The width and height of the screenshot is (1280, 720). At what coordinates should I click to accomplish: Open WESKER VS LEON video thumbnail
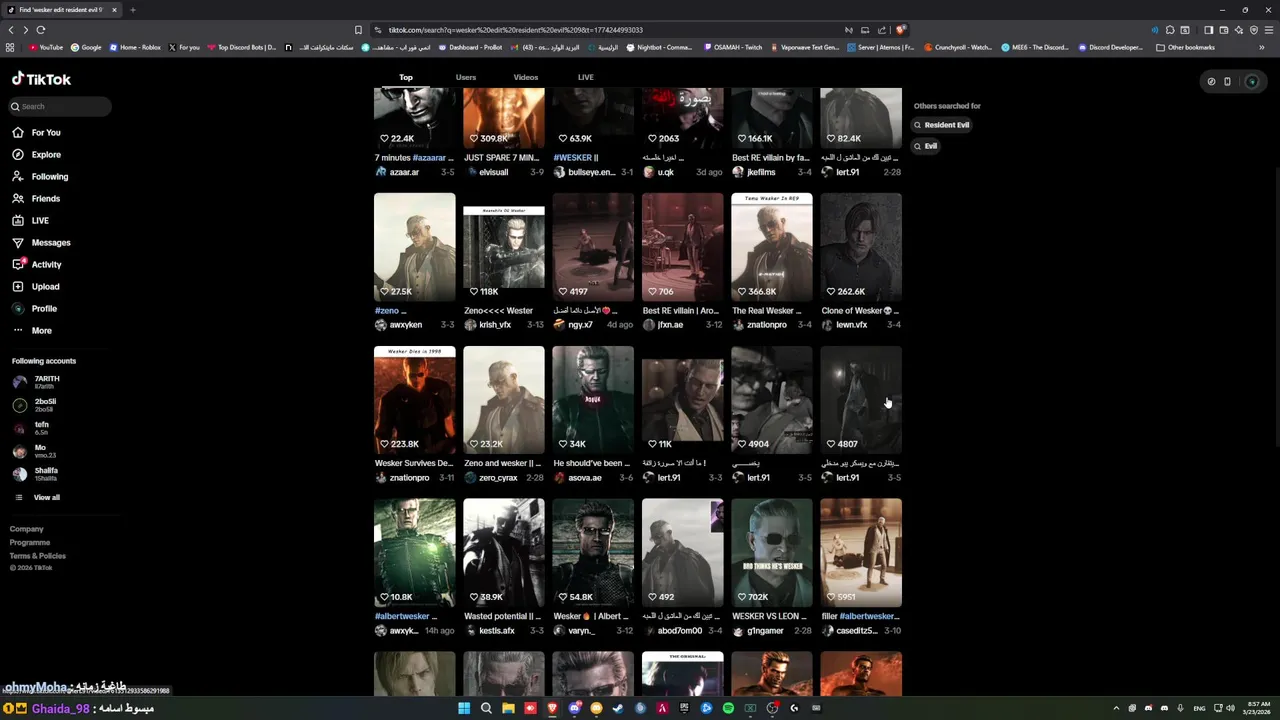[772, 553]
